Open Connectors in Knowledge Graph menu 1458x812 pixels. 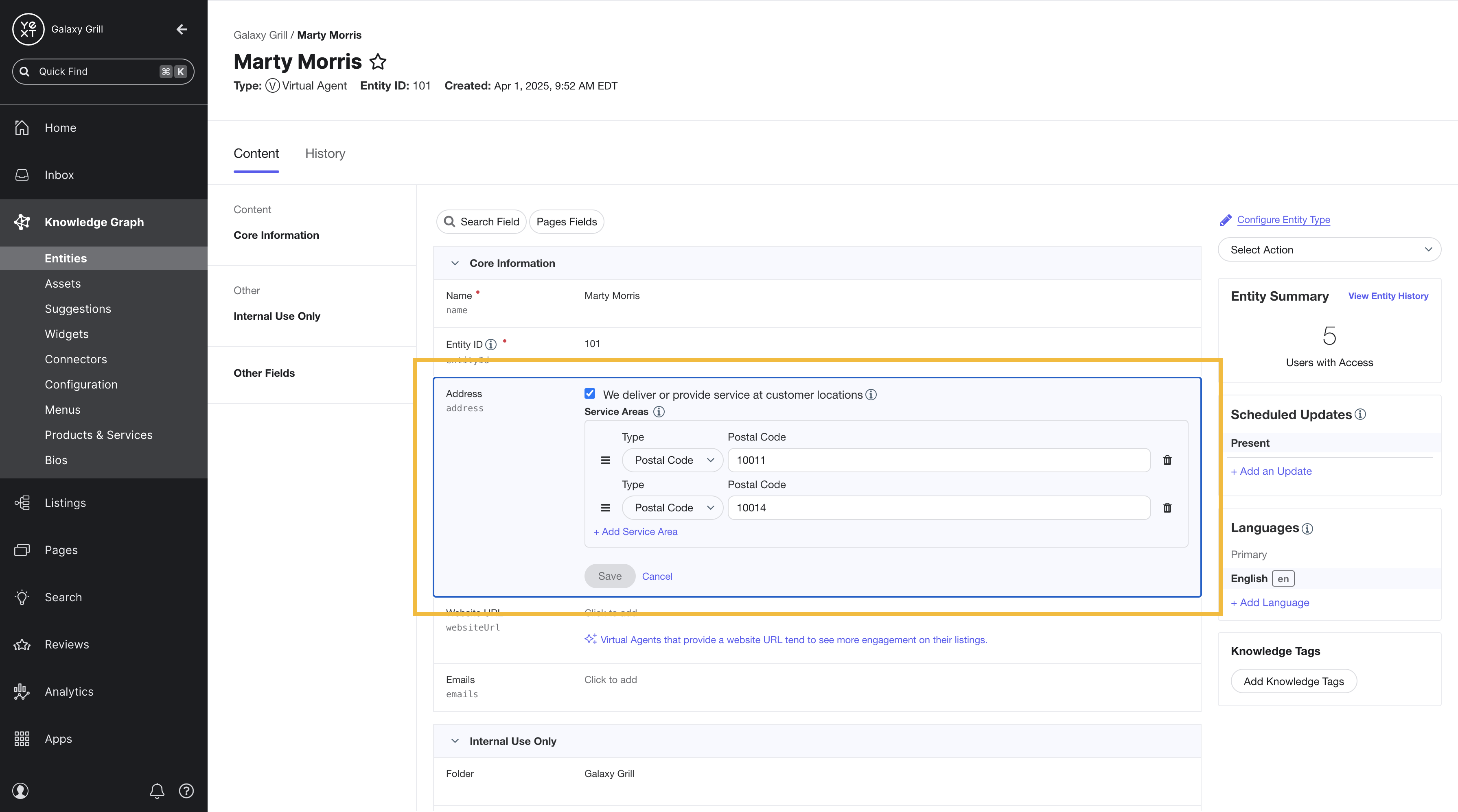click(76, 359)
